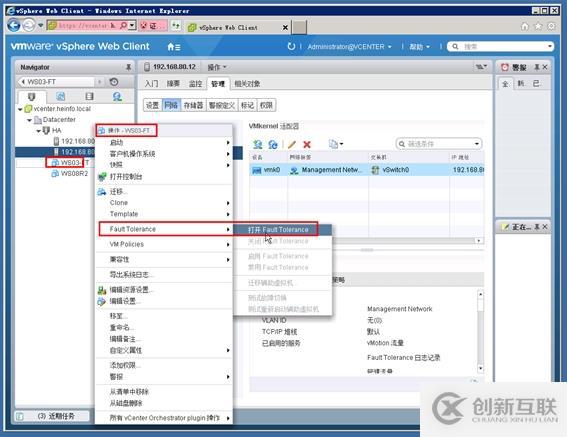Collapse the Datacenter tree node

coord(30,120)
